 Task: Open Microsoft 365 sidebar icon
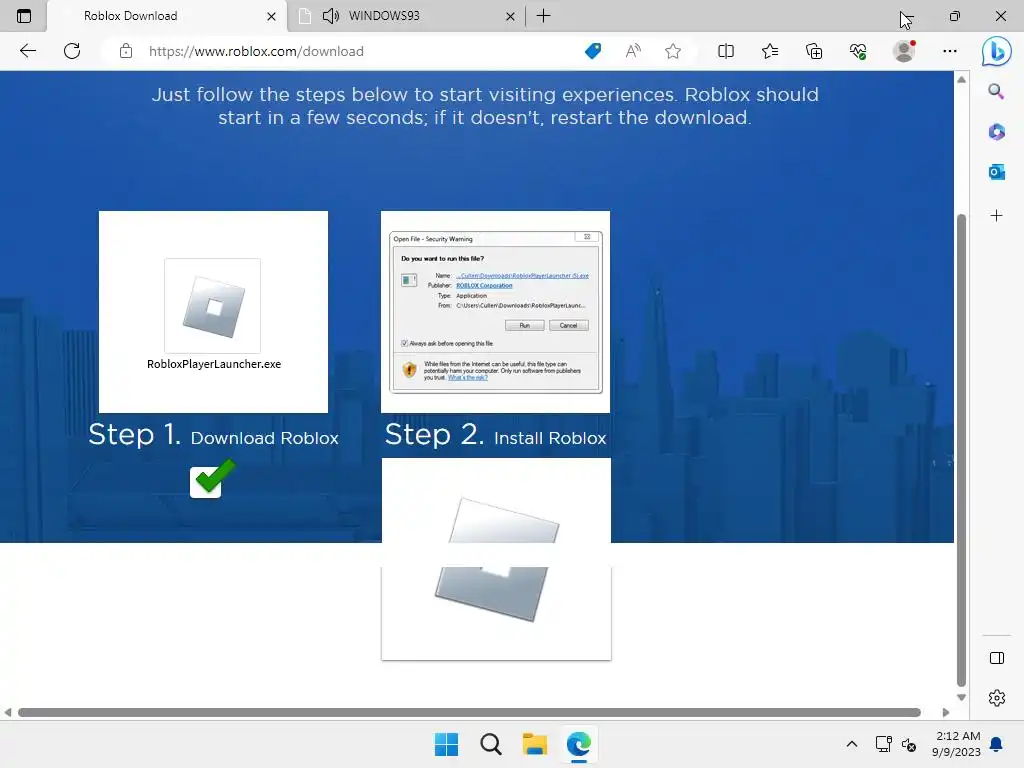click(996, 132)
